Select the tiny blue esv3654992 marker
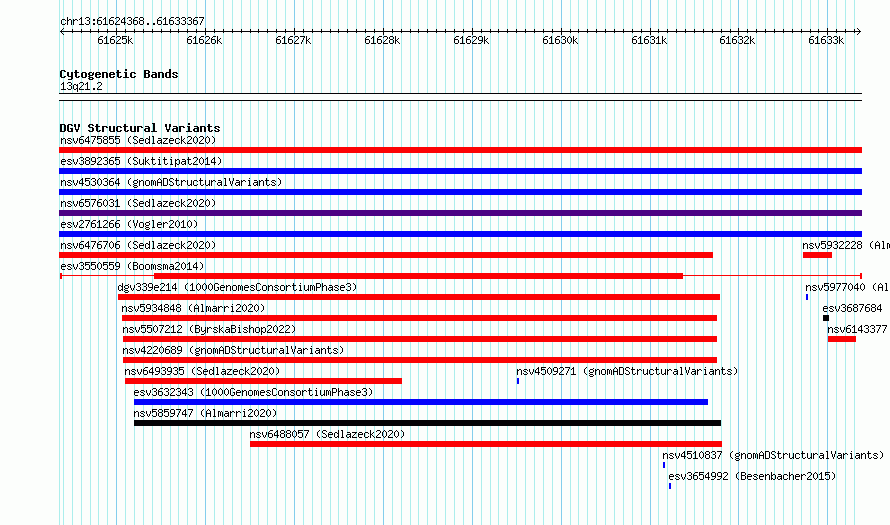Screen dimensions: 890x525 click(670, 486)
